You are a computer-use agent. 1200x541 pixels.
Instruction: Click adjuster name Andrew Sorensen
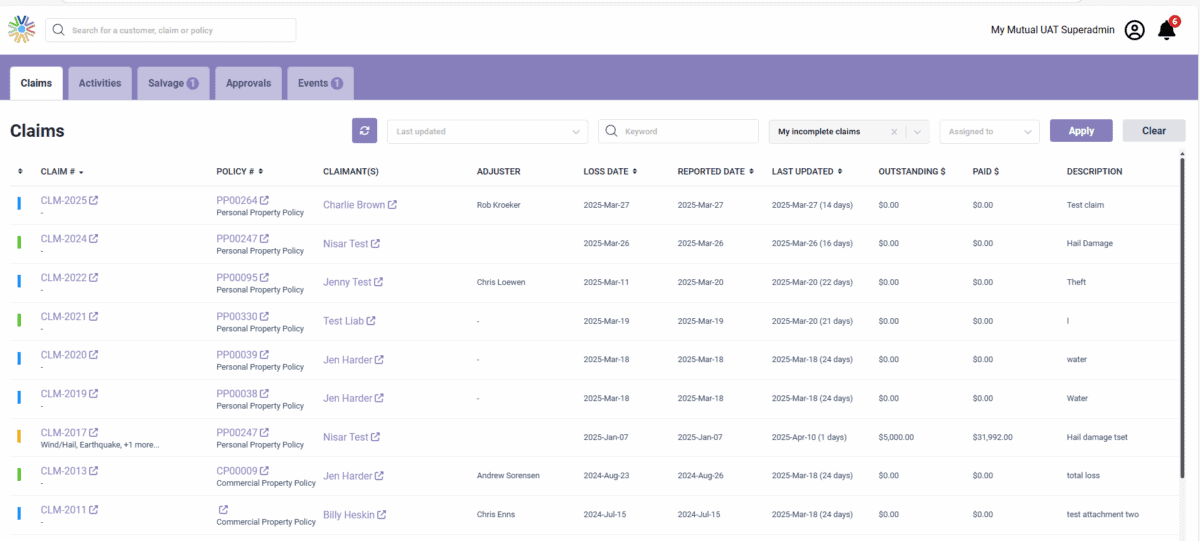click(508, 476)
